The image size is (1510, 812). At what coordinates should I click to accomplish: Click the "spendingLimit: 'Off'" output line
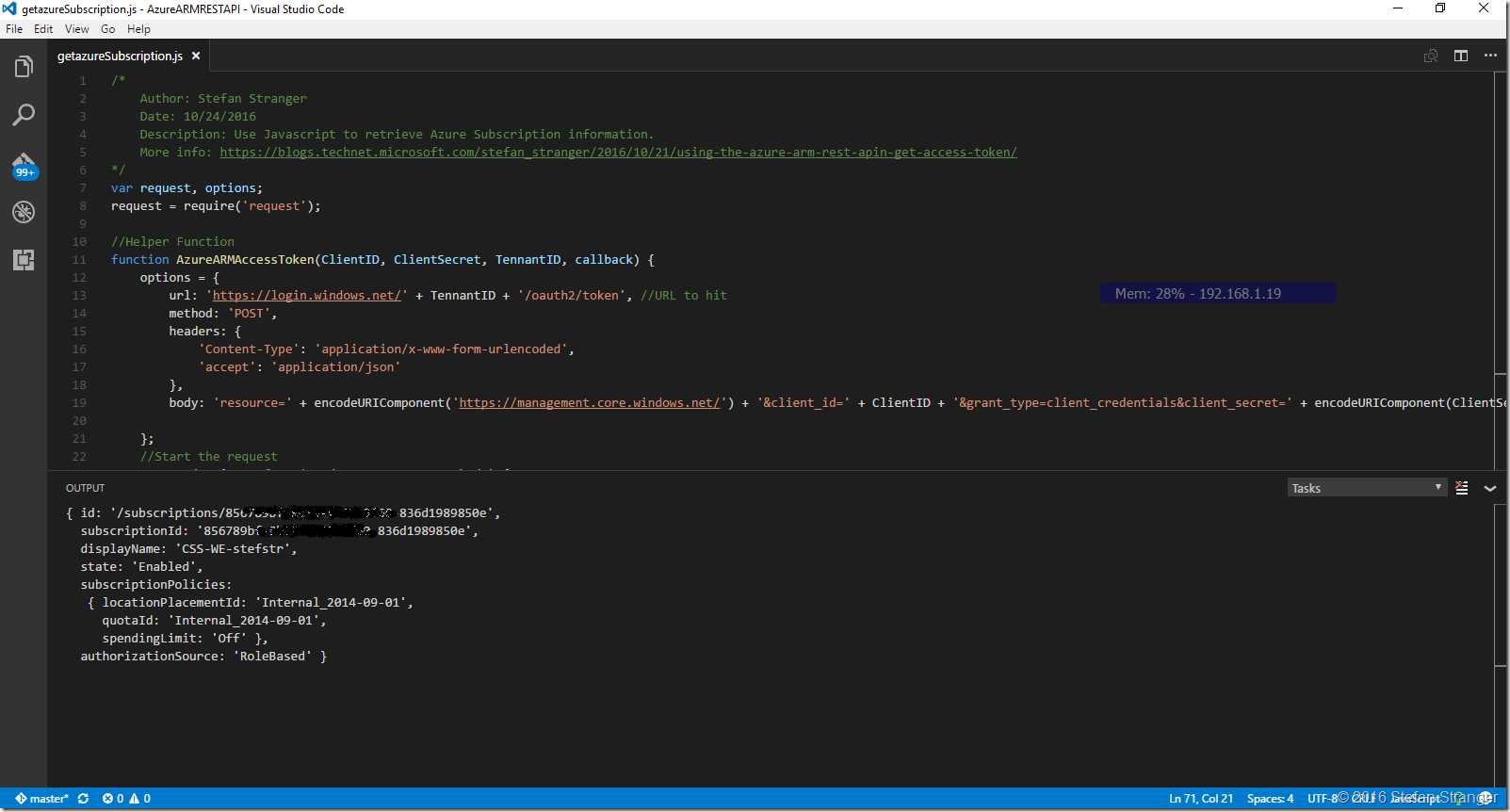coord(185,638)
